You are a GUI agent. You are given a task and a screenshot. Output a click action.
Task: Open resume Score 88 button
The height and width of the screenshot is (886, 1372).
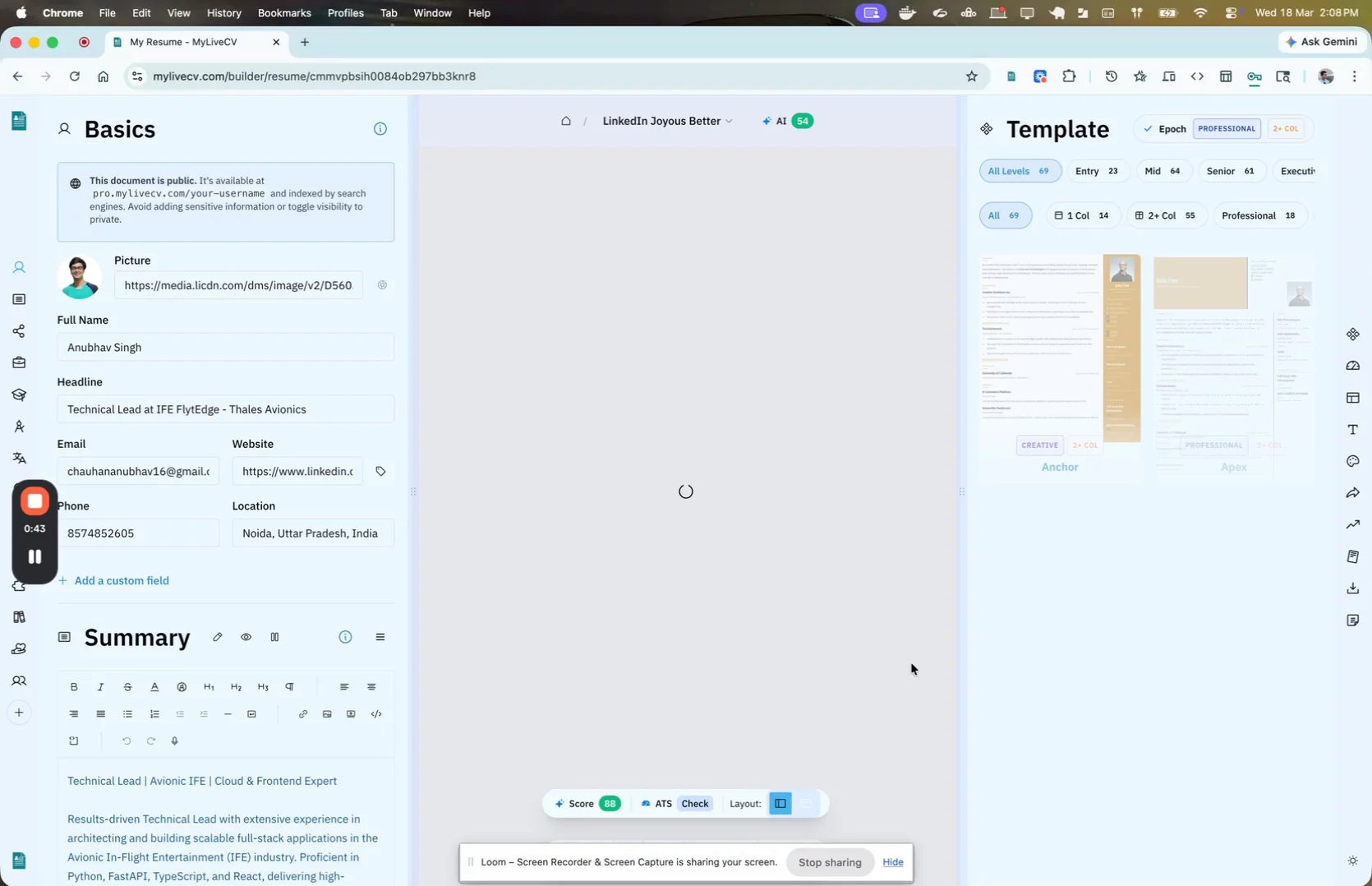[x=587, y=803]
